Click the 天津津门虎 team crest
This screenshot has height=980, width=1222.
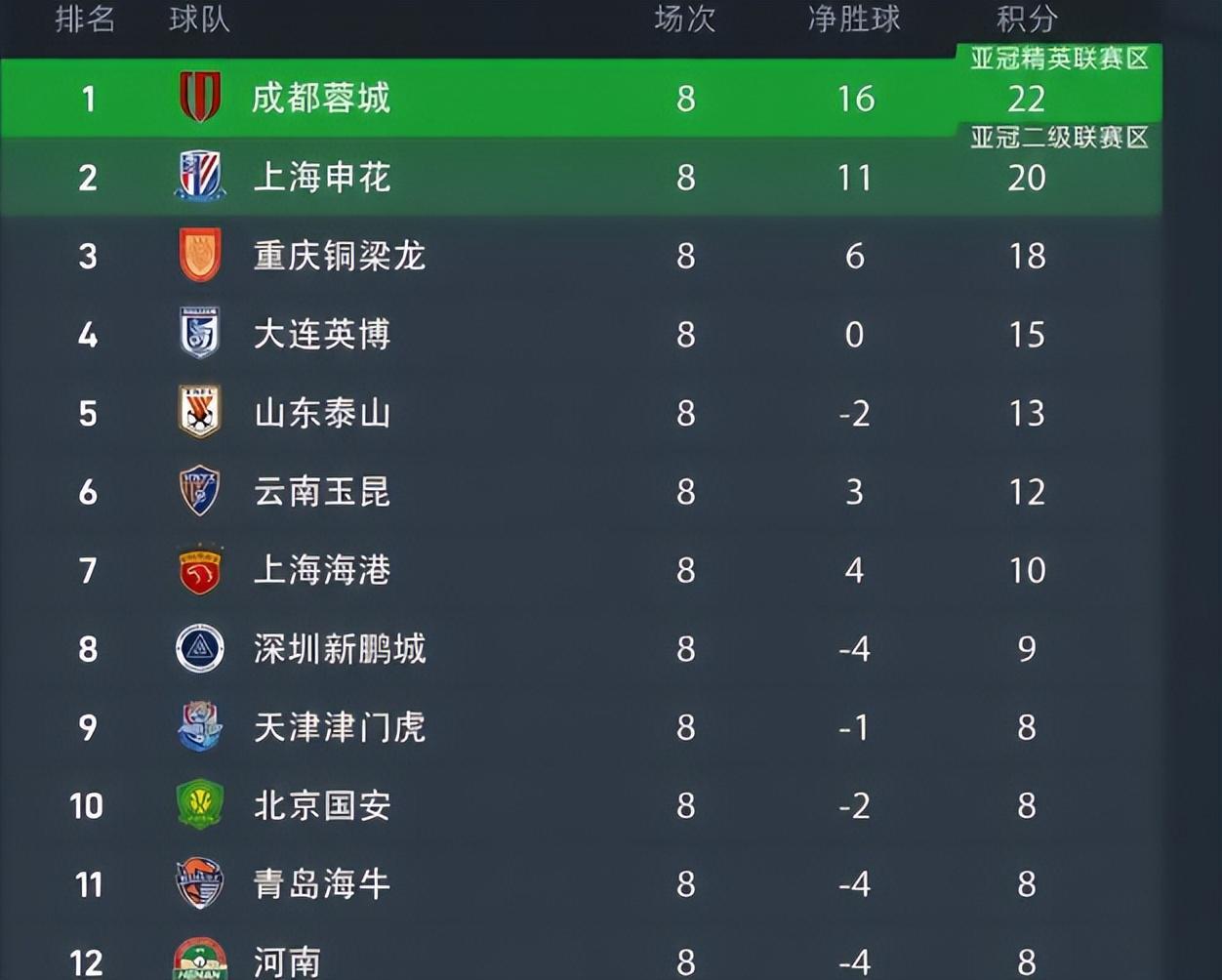point(200,727)
